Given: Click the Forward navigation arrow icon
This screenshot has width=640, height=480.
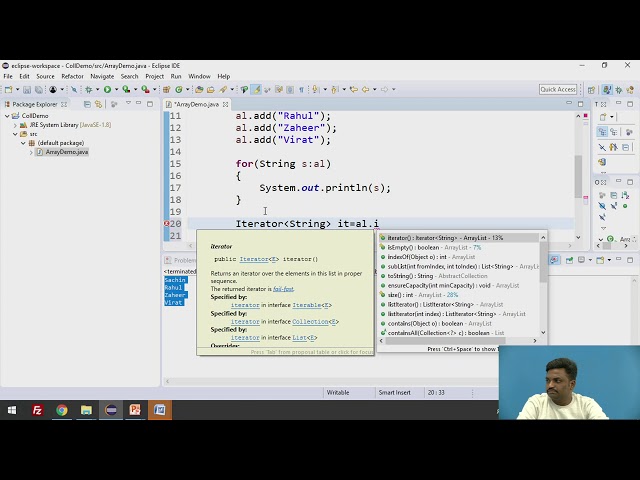Looking at the screenshot, I should pos(384,89).
